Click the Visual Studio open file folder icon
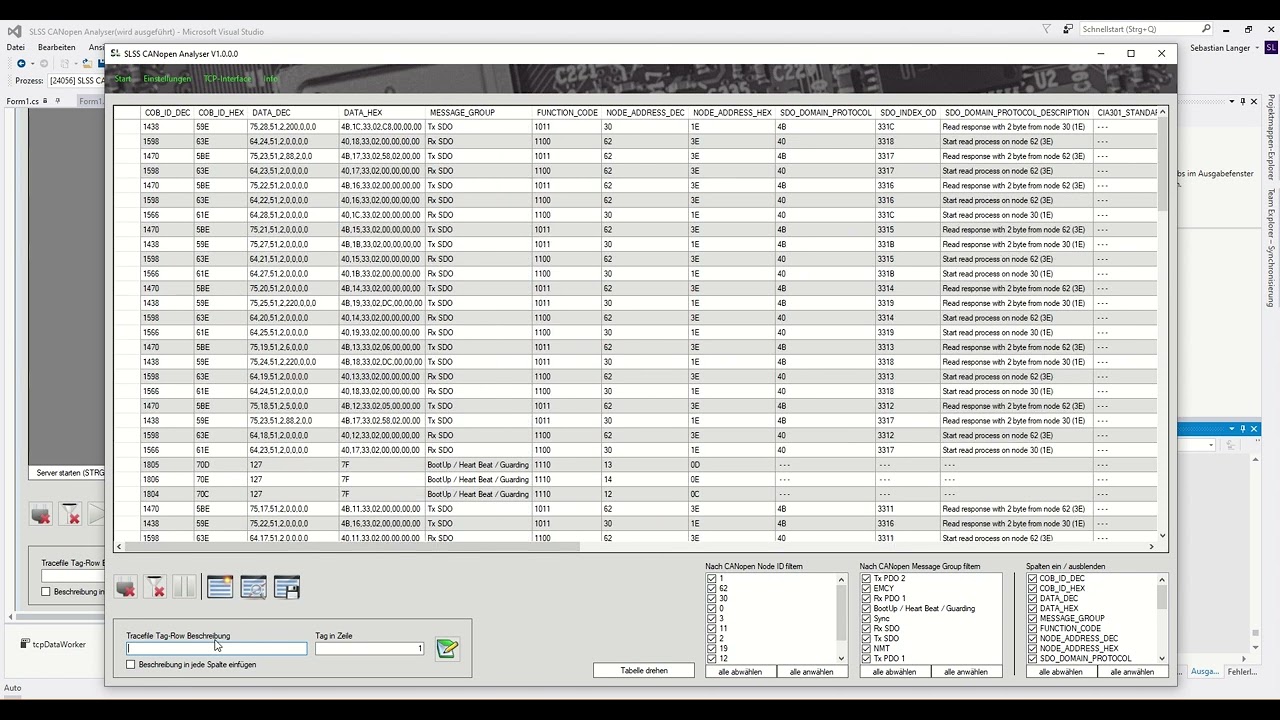Viewport: 1280px width, 720px height. (88, 64)
